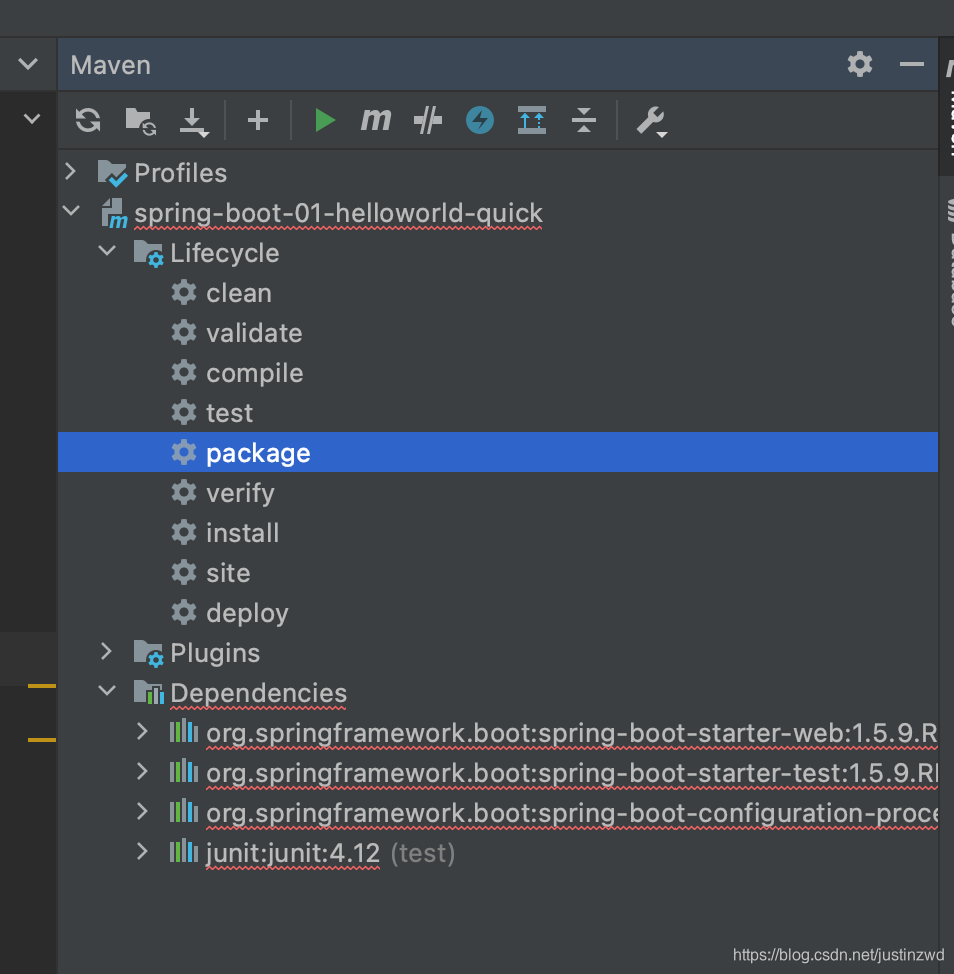The height and width of the screenshot is (974, 954).
Task: Click the green Run Maven Build button
Action: [x=324, y=120]
